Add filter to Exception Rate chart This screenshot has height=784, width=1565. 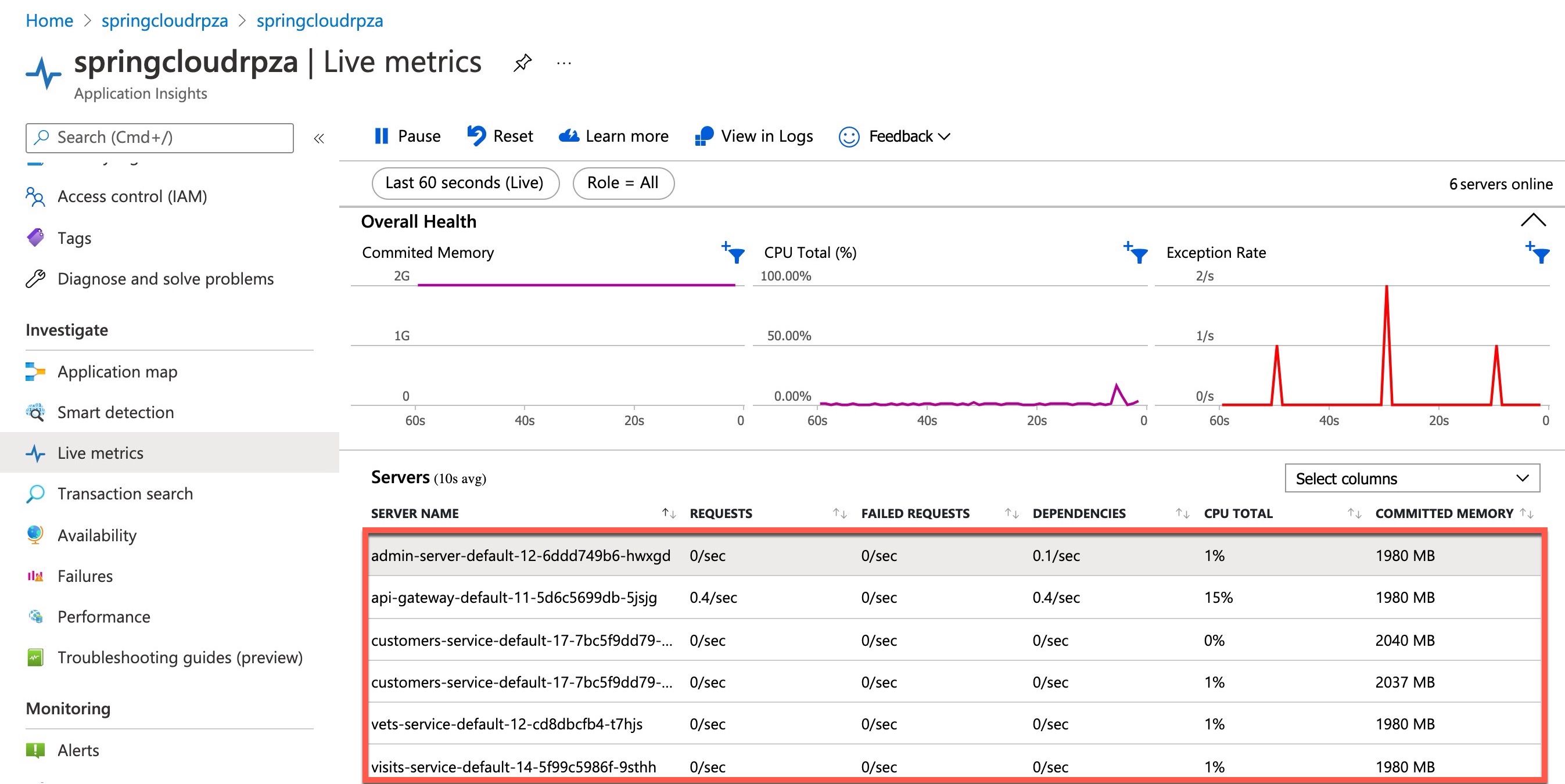(x=1537, y=252)
